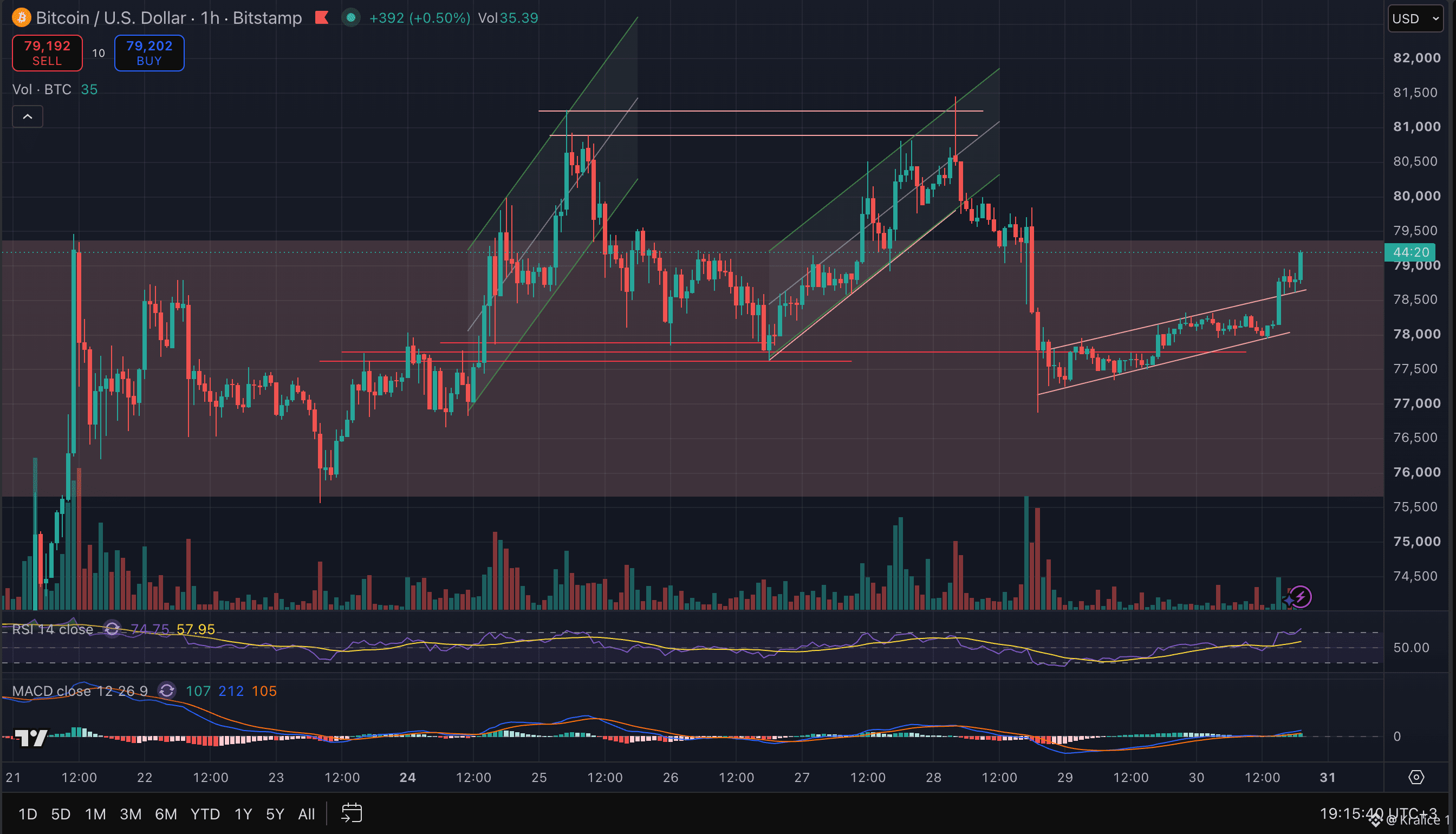Screen dimensions: 1456x834
Task: Open chart scale settings gear icon
Action: tap(1416, 777)
